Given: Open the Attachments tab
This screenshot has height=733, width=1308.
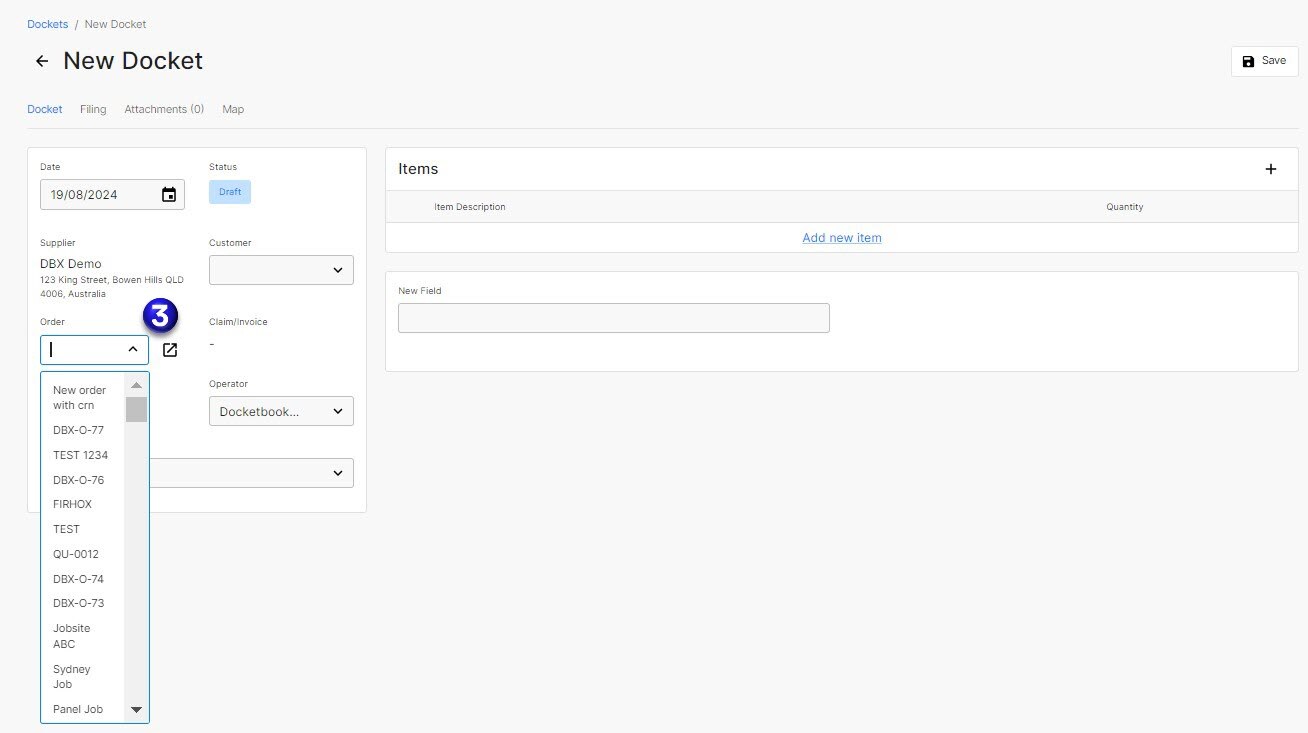Looking at the screenshot, I should (163, 109).
